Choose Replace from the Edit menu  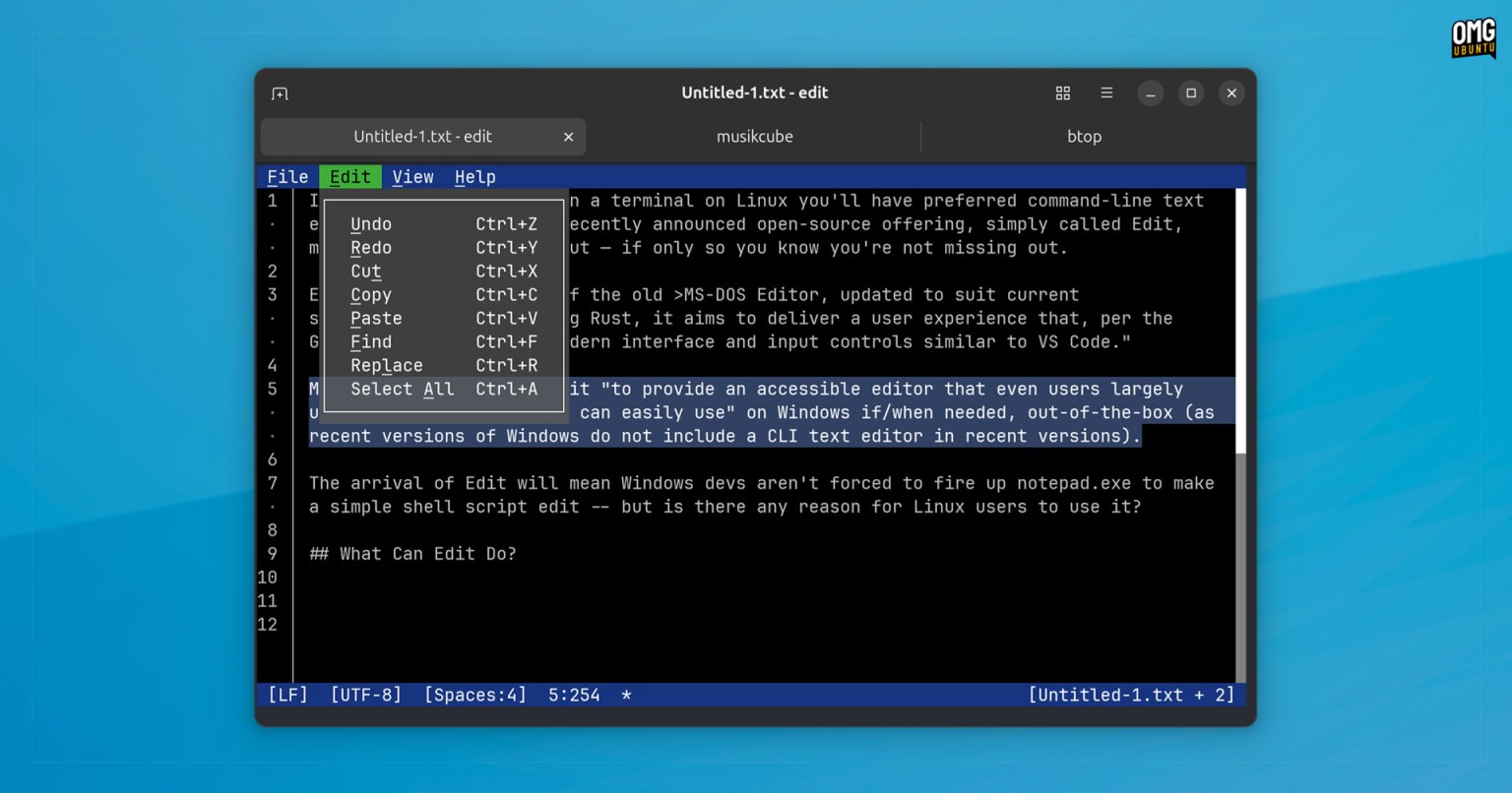[x=444, y=366]
